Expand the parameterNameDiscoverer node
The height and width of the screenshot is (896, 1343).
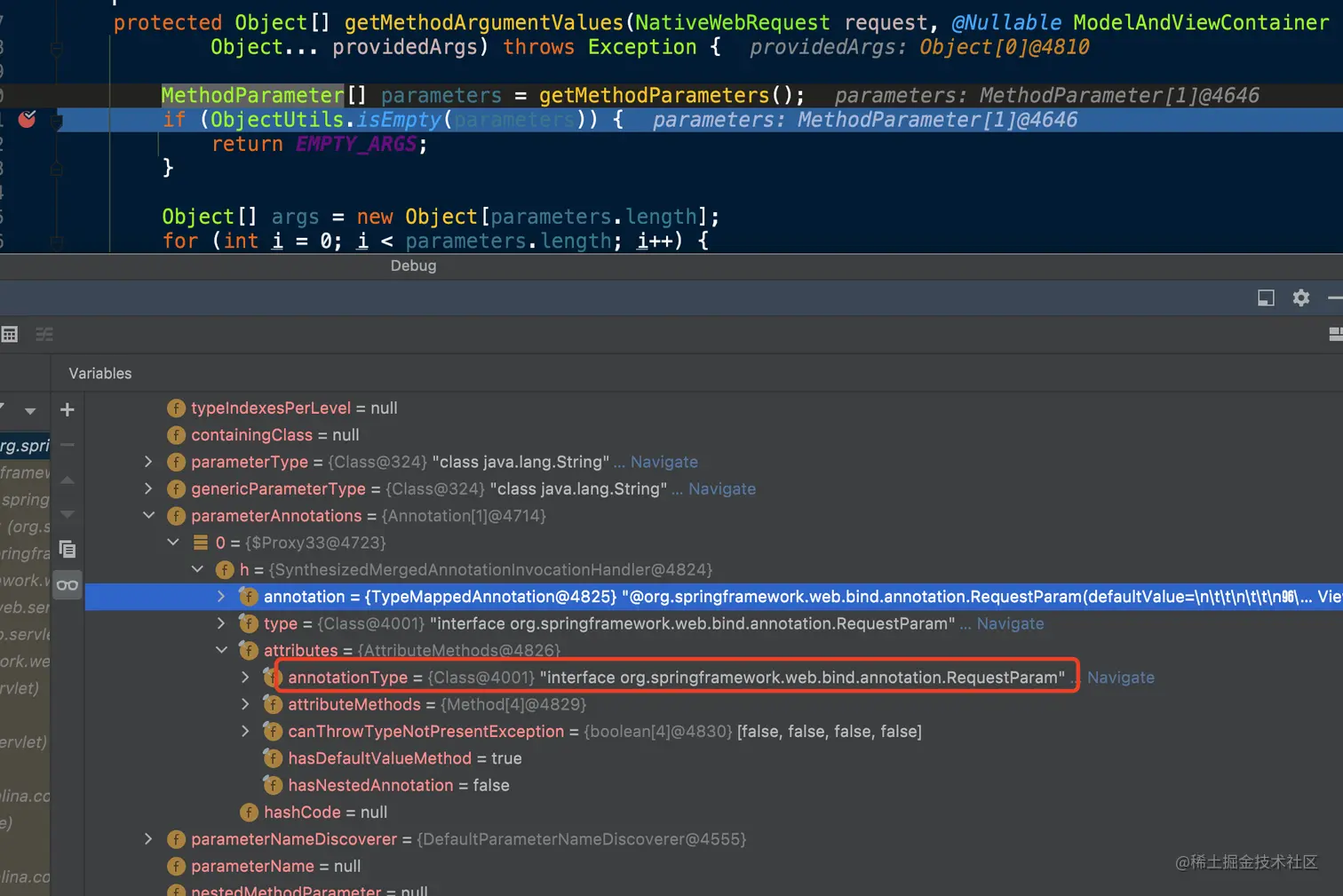[148, 839]
